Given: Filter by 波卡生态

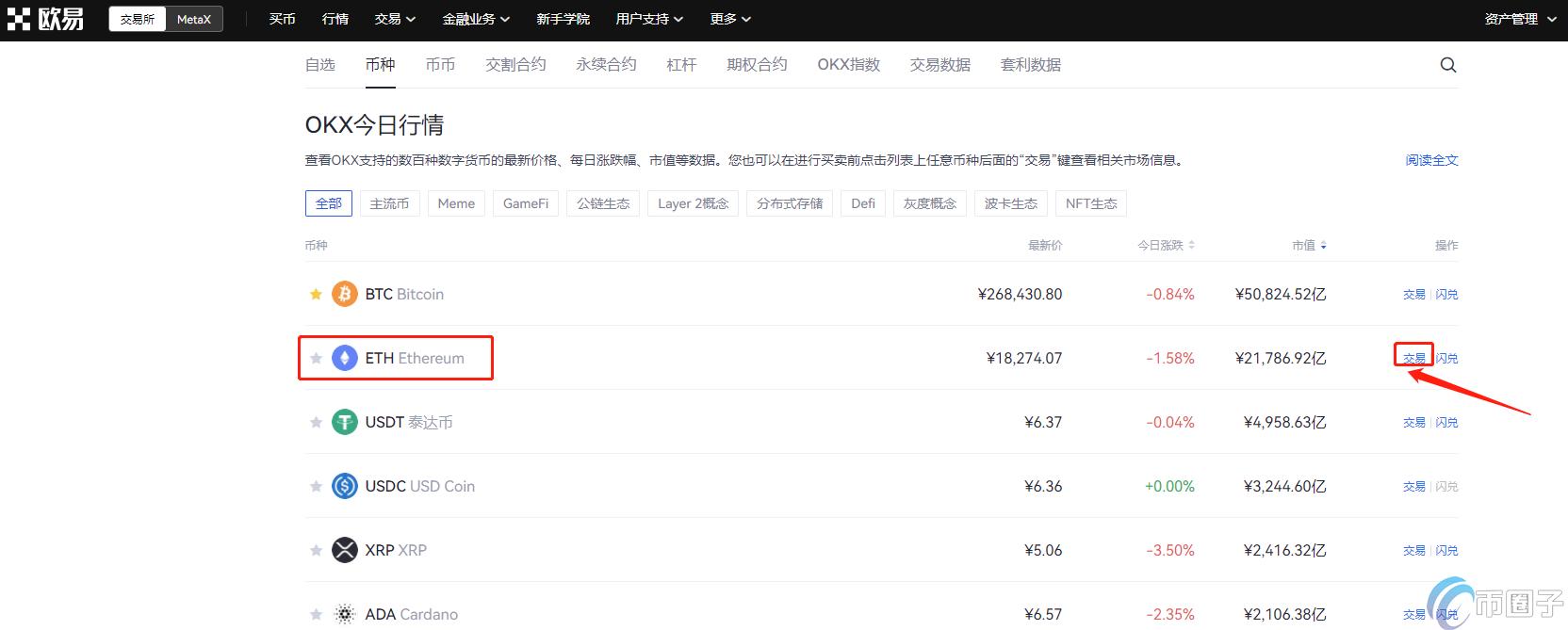Looking at the screenshot, I should coord(1011,203).
